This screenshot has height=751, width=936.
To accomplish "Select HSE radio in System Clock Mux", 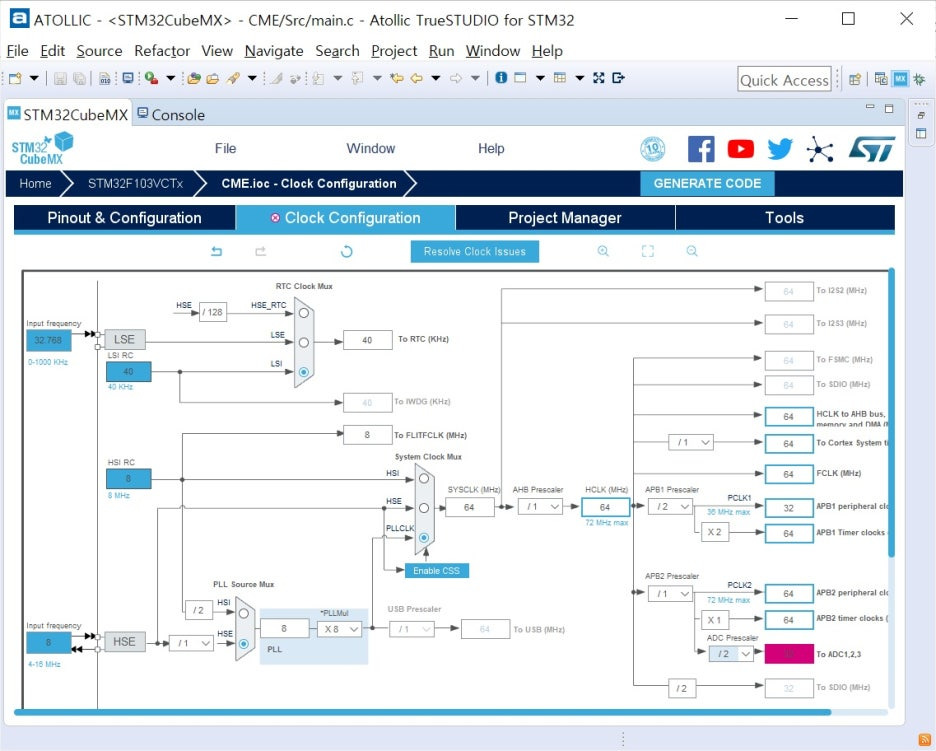I will (424, 508).
